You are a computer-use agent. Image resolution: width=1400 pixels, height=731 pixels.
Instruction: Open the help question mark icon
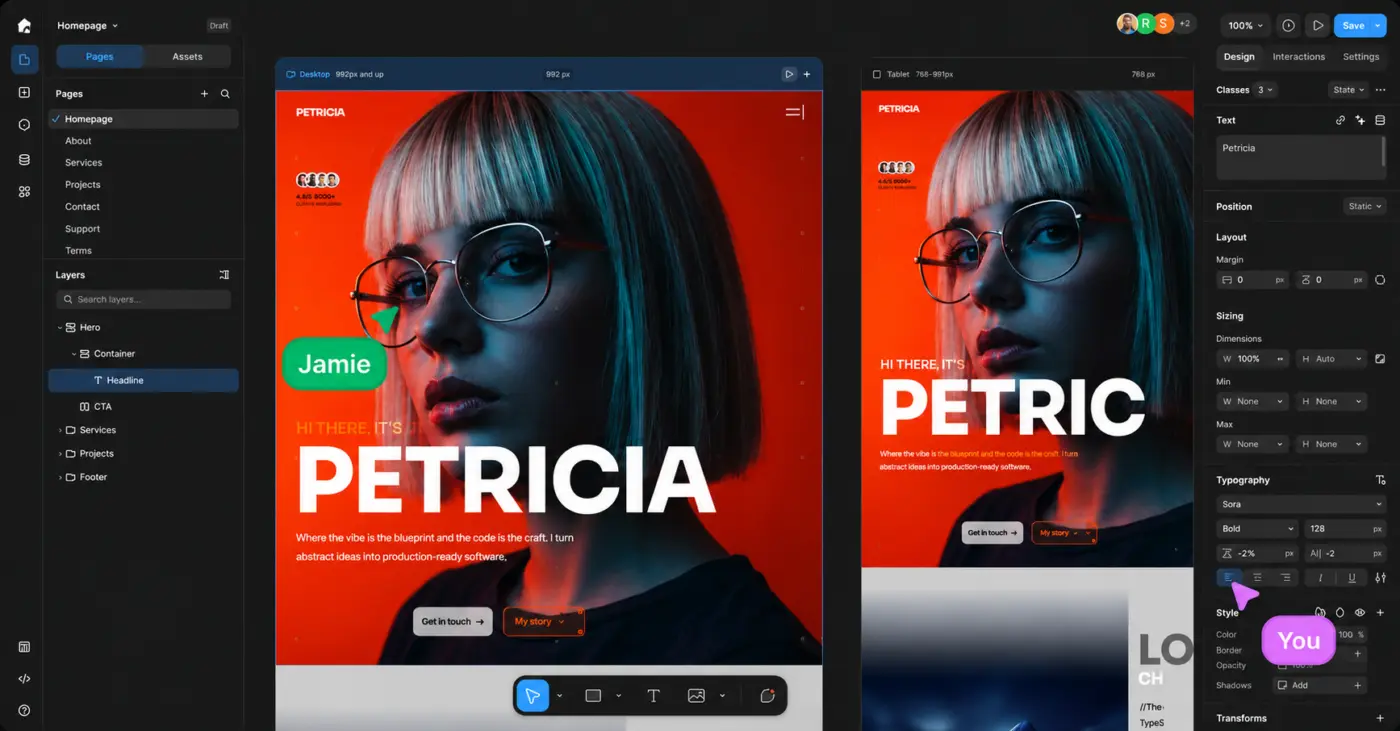tap(24, 710)
